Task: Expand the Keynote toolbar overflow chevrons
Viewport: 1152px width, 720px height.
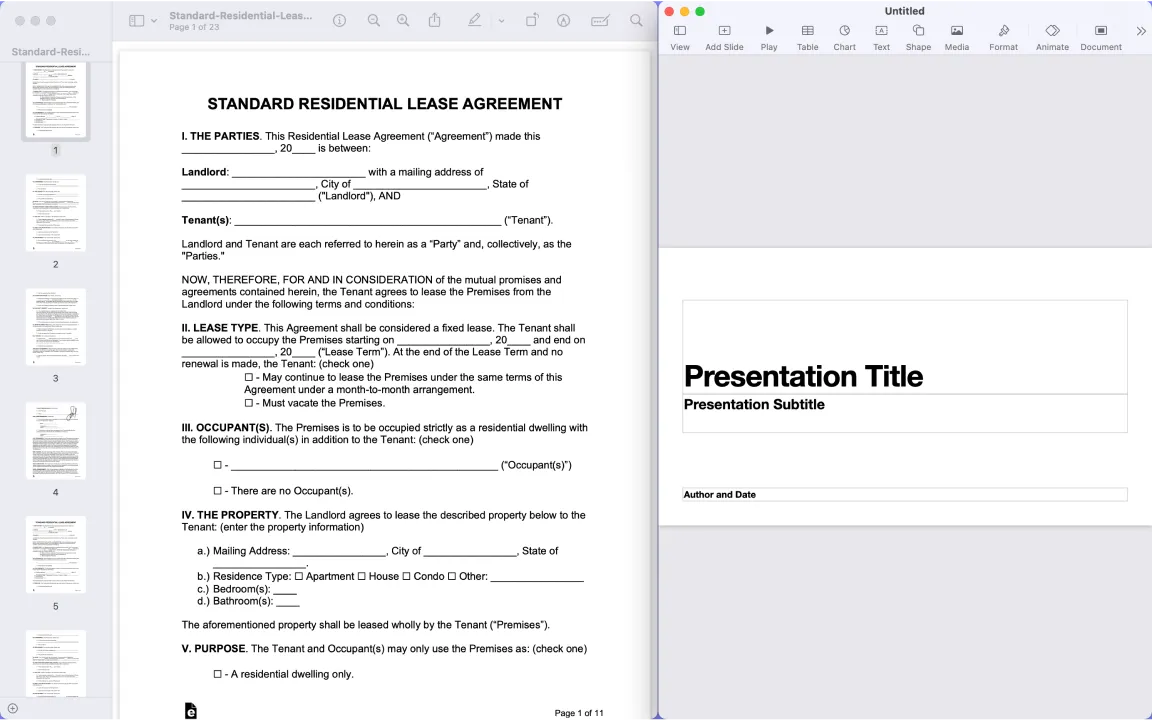Action: click(1141, 31)
